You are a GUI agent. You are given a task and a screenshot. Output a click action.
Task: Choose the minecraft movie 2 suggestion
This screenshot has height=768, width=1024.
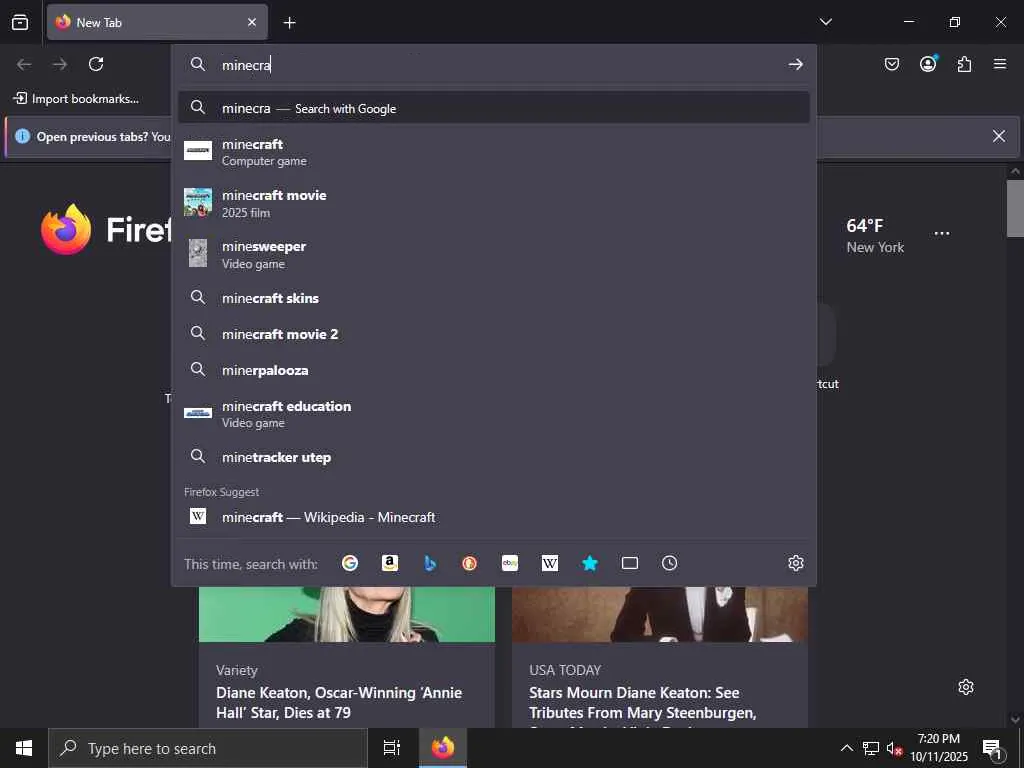tap(494, 334)
